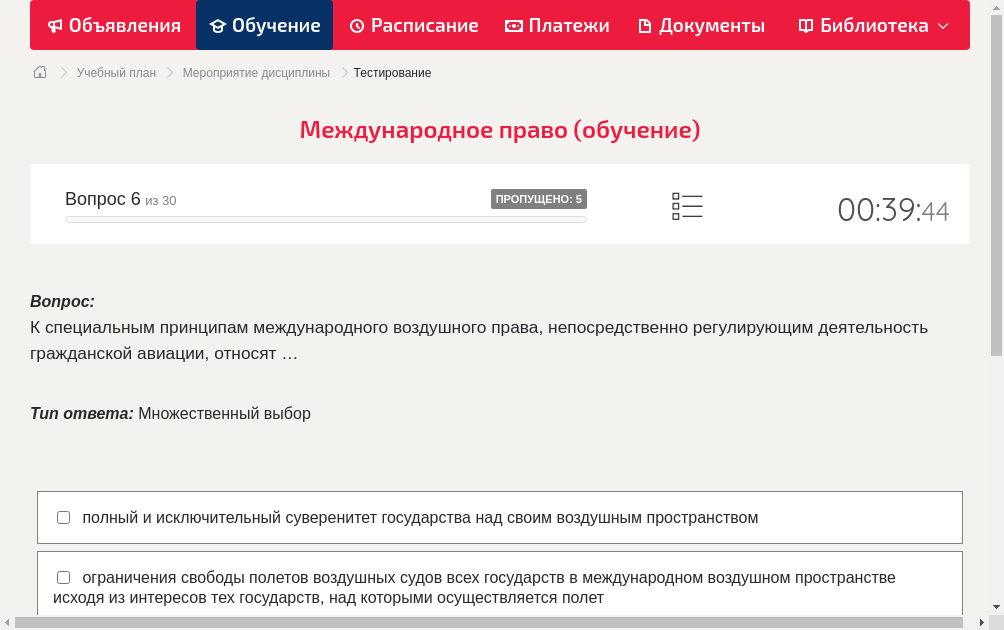Click the test progress bar
Image resolution: width=1004 pixels, height=630 pixels.
pos(325,219)
